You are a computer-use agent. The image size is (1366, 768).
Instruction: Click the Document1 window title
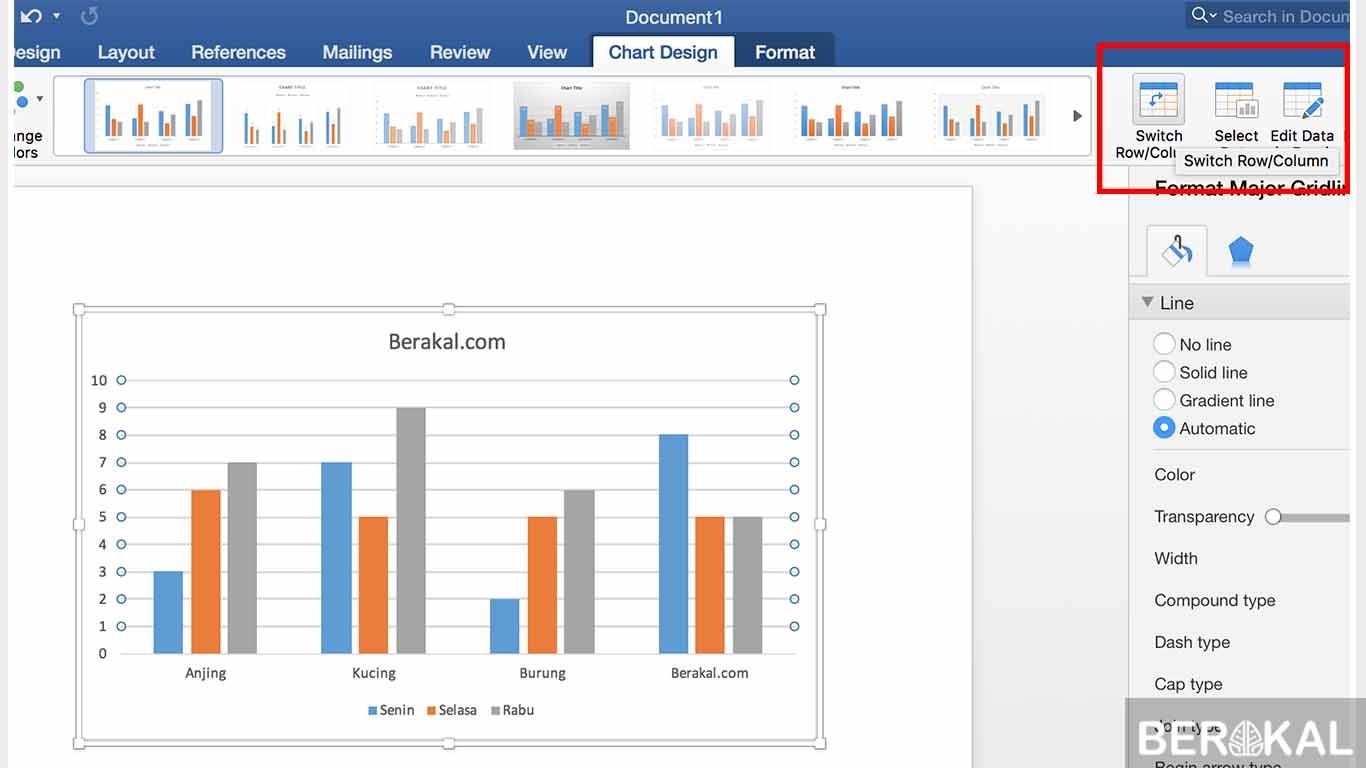pyautogui.click(x=674, y=17)
